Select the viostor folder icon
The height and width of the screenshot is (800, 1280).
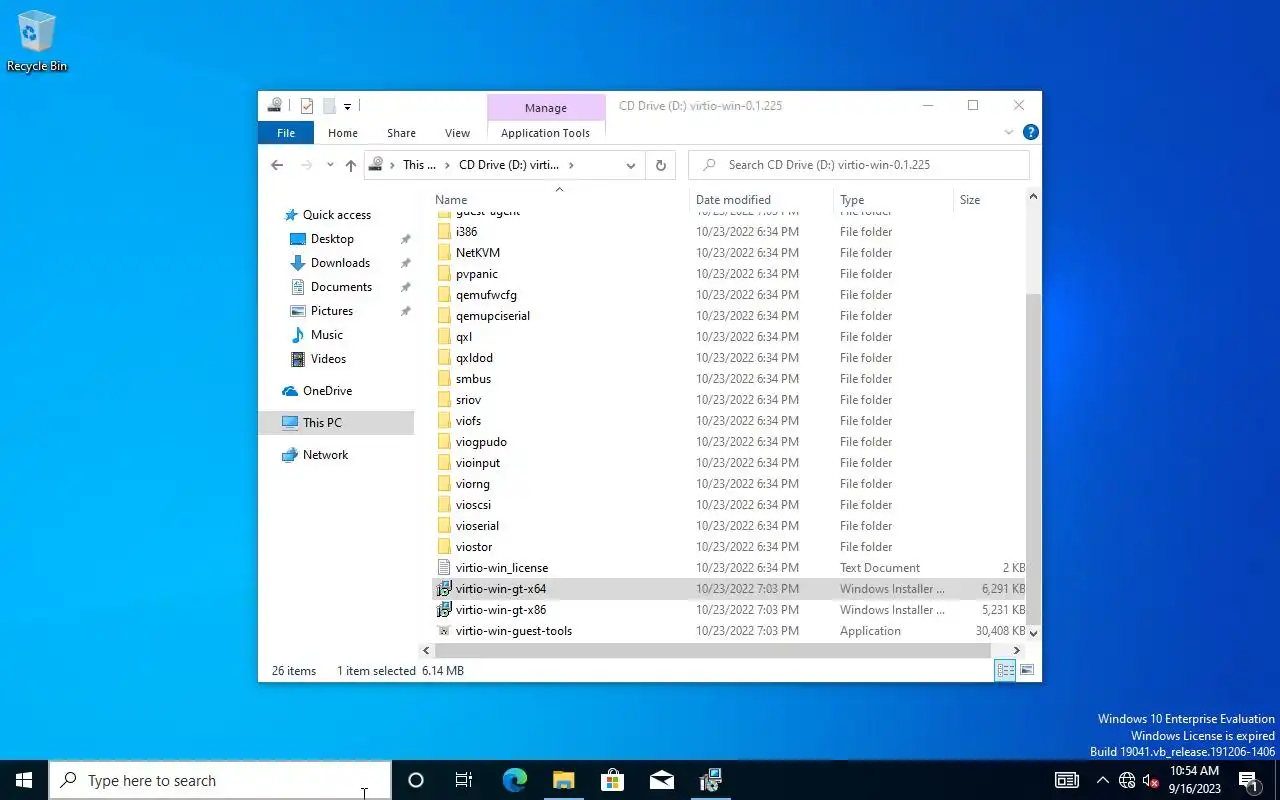[x=445, y=547]
